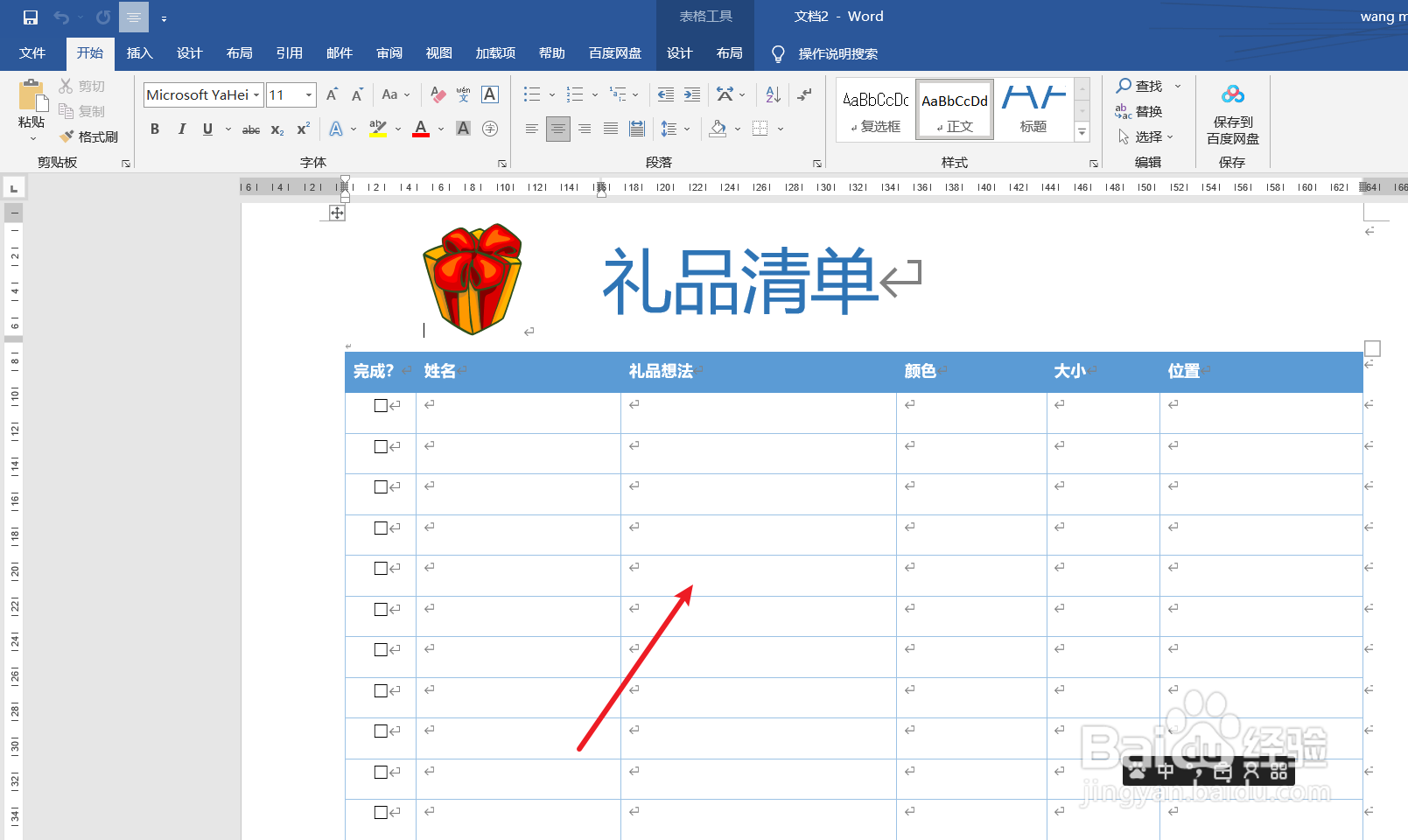The width and height of the screenshot is (1408, 840).
Task: Switch to the 审阅 tab
Action: 389,53
